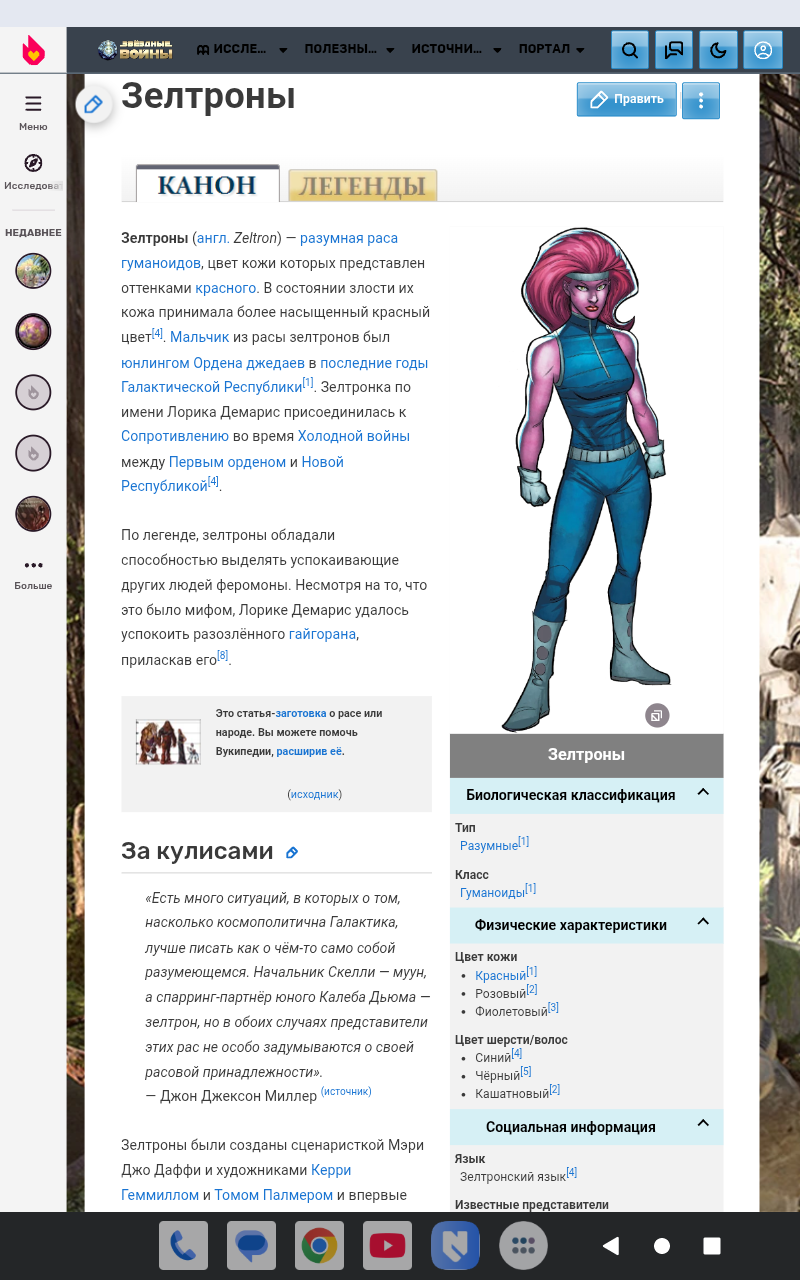Collapse the Социальная информация section
The width and height of the screenshot is (800, 1280).
click(x=703, y=1125)
